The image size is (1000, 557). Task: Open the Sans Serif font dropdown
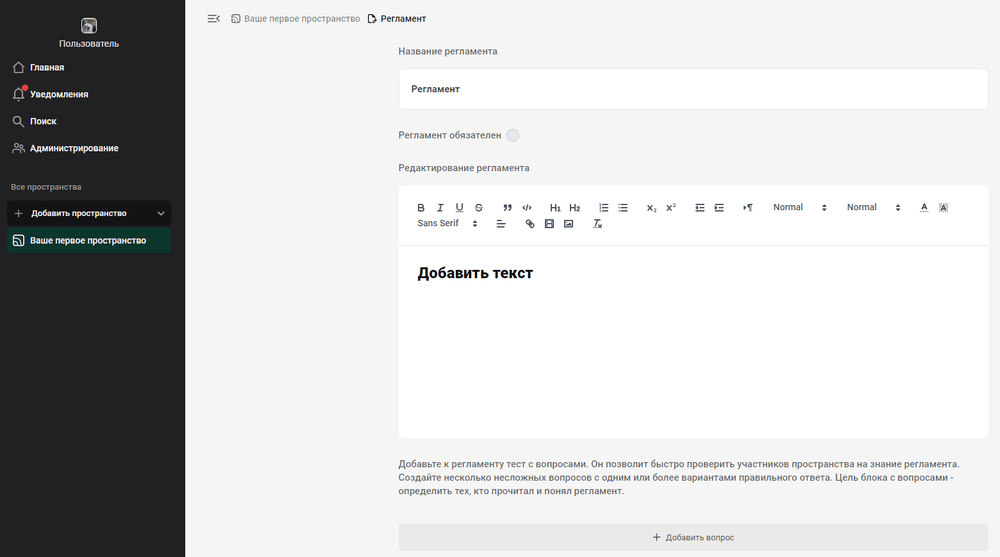click(x=448, y=223)
